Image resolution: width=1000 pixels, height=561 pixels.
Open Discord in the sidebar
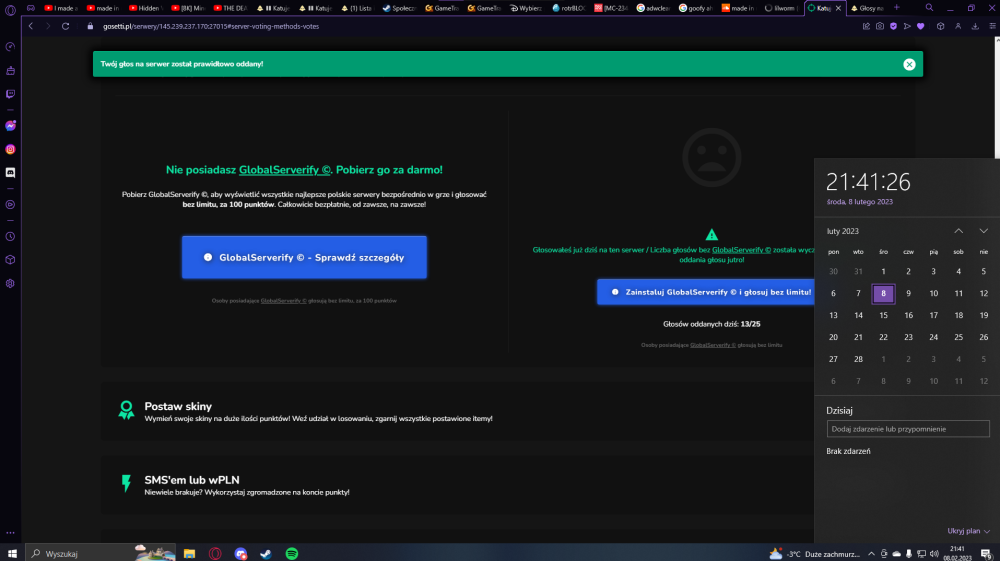(10, 173)
